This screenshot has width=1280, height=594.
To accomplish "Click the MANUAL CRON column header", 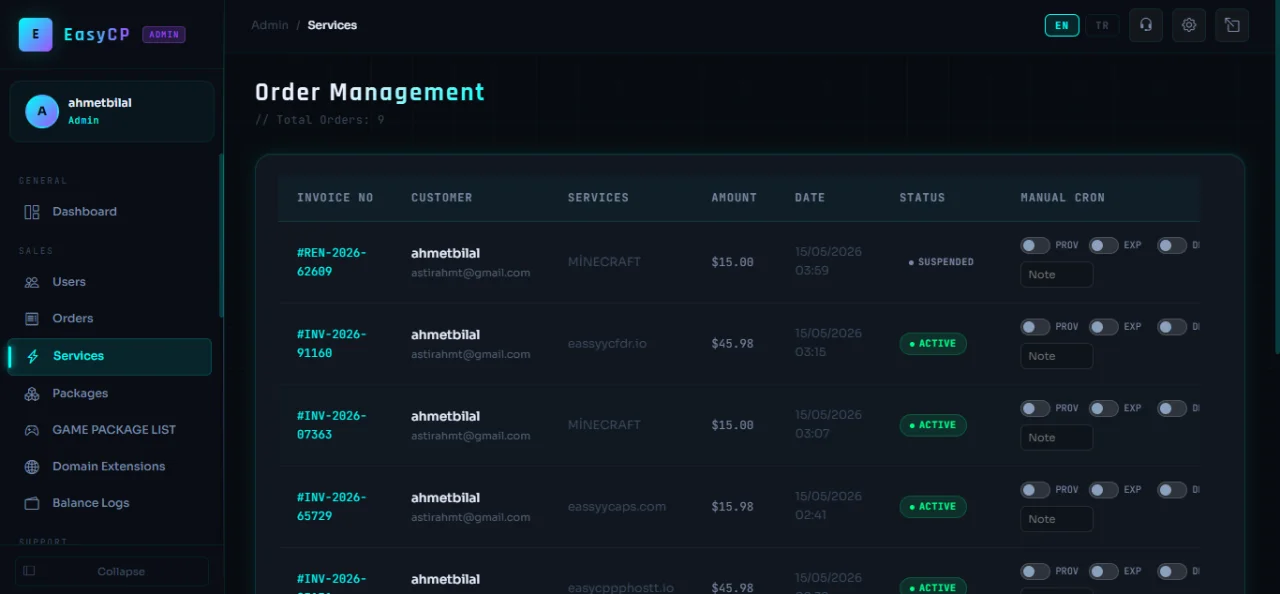I will click(x=1062, y=198).
